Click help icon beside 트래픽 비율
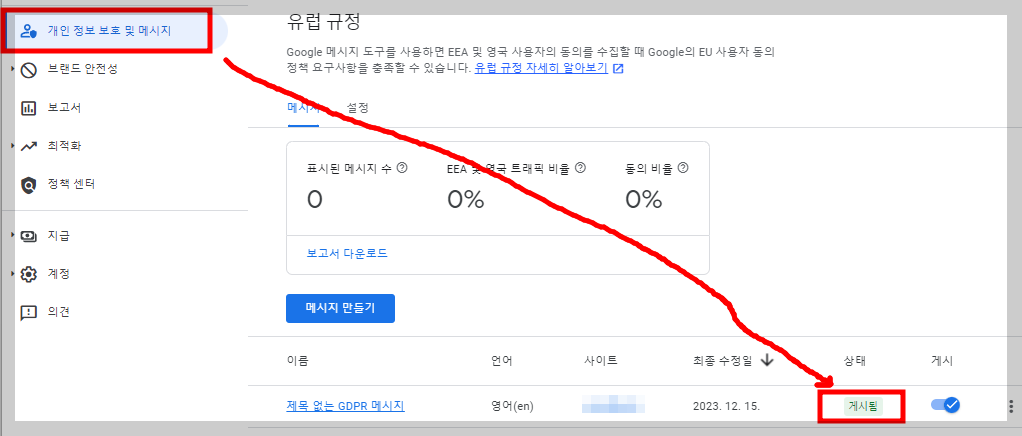1022x436 pixels. coord(580,168)
